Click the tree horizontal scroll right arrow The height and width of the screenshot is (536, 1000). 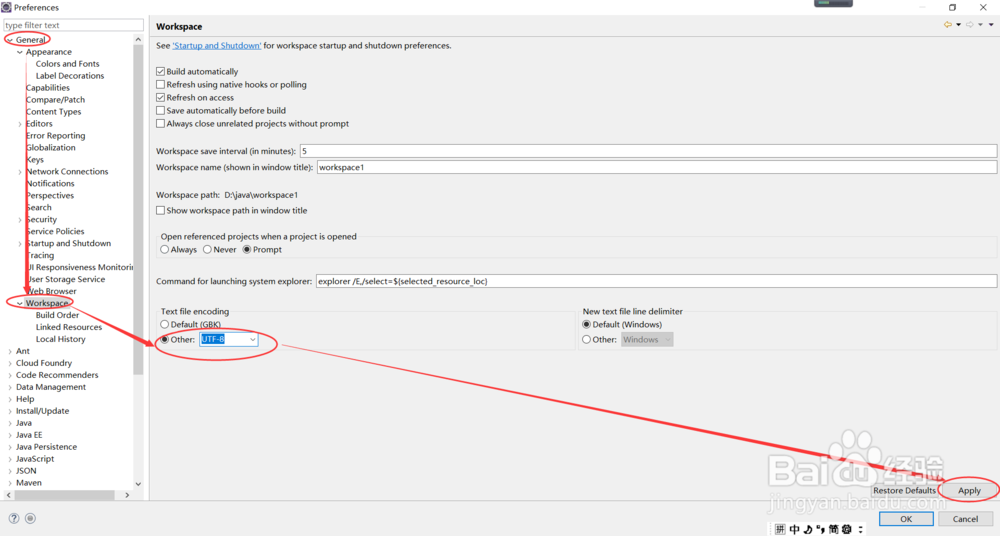tap(127, 495)
